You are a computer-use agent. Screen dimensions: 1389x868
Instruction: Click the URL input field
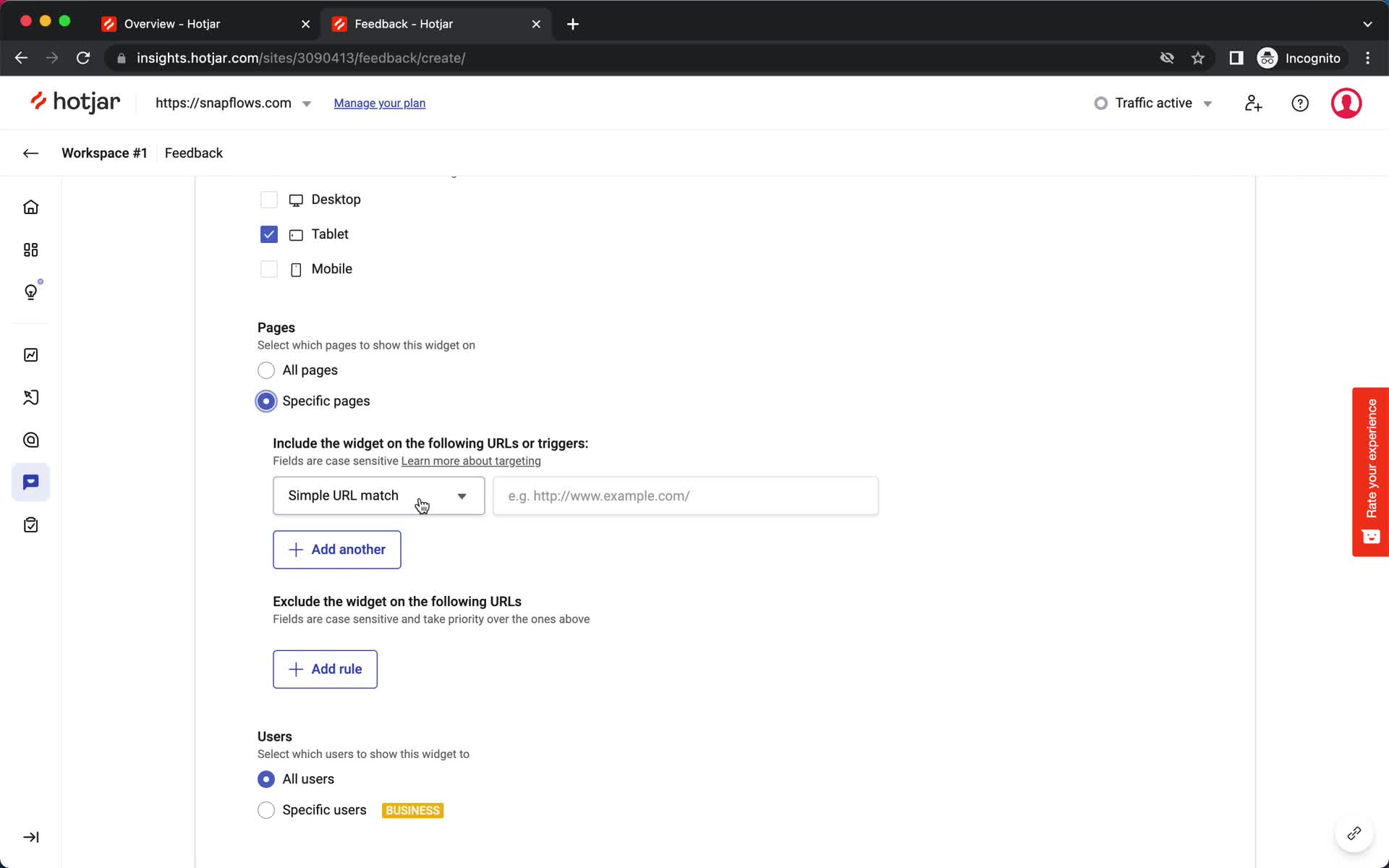coord(686,495)
